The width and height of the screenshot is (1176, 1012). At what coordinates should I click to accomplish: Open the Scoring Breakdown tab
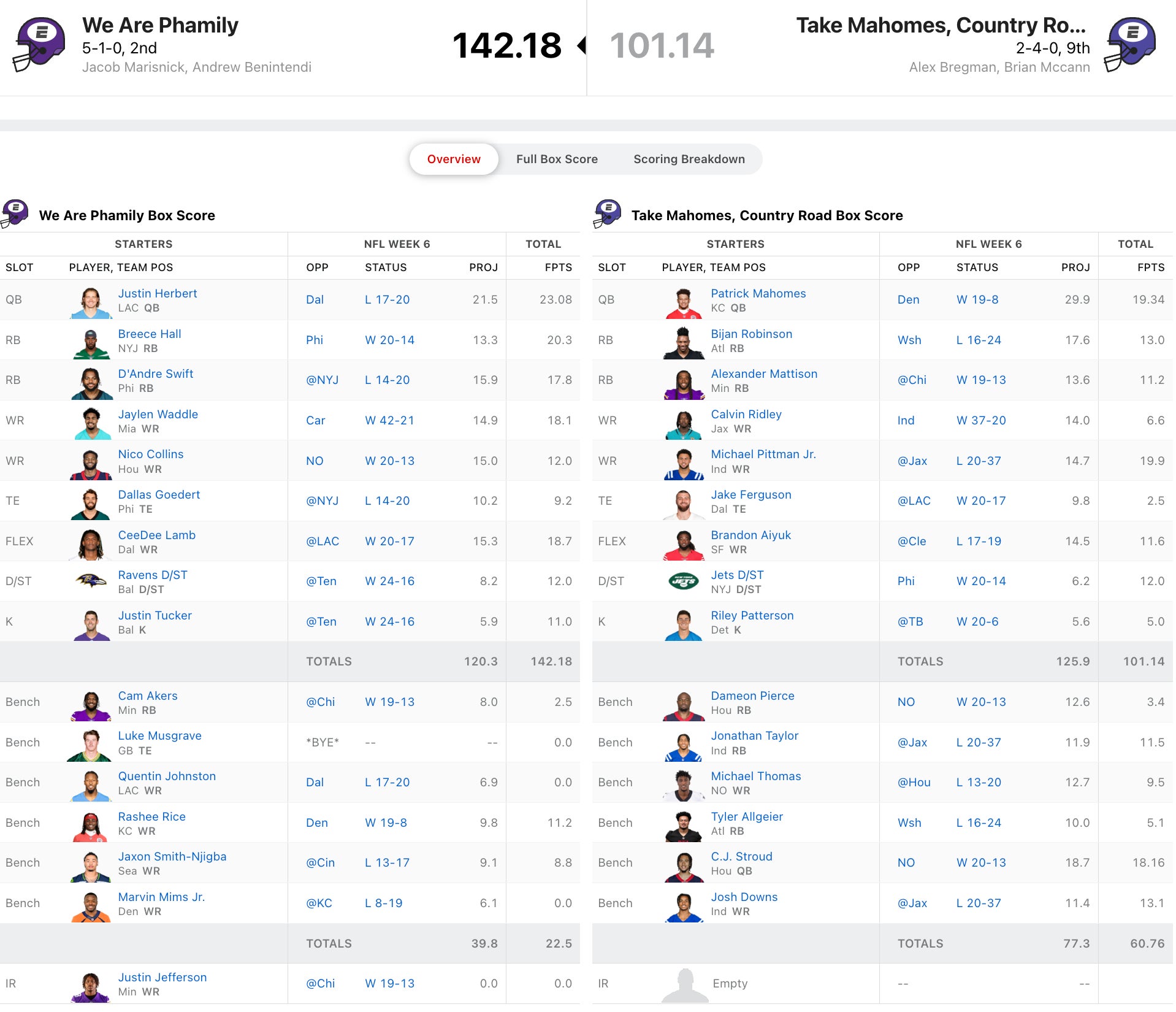point(689,159)
